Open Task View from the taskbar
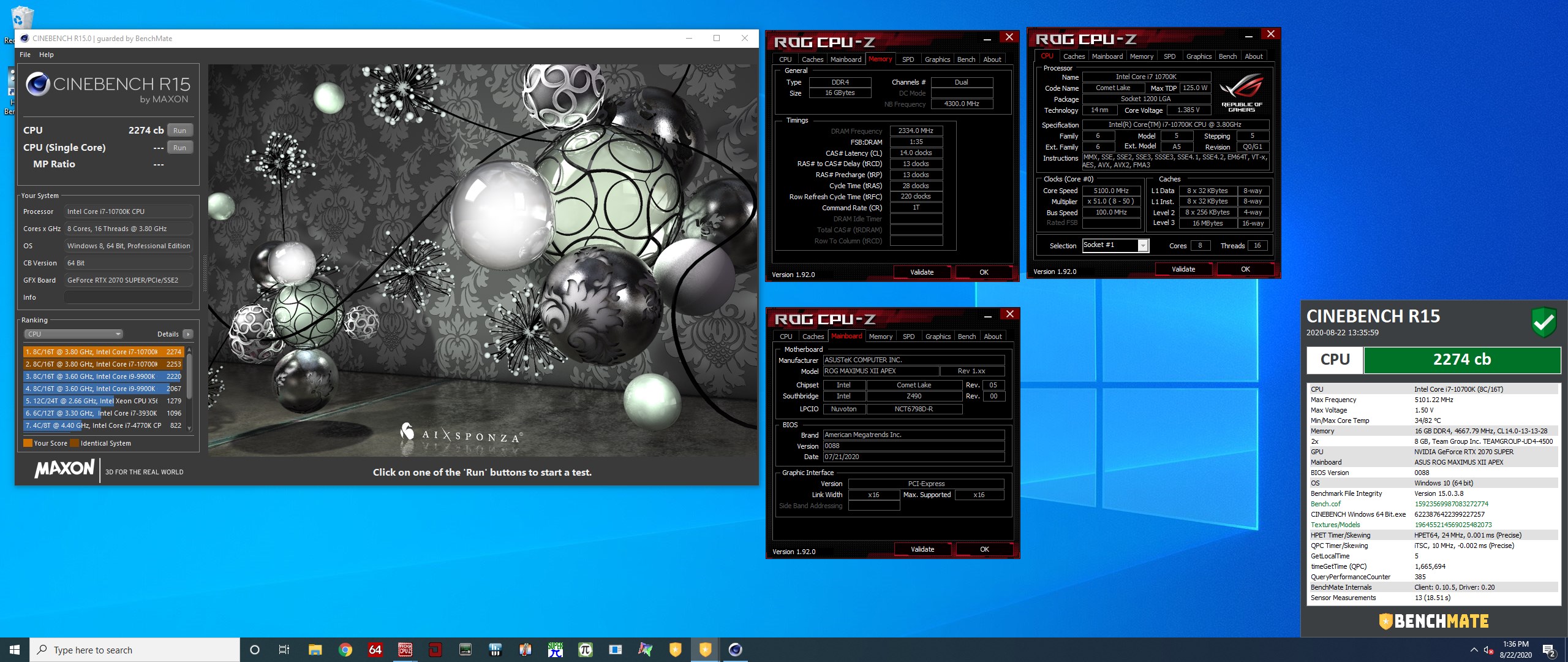1568x662 pixels. coord(284,650)
